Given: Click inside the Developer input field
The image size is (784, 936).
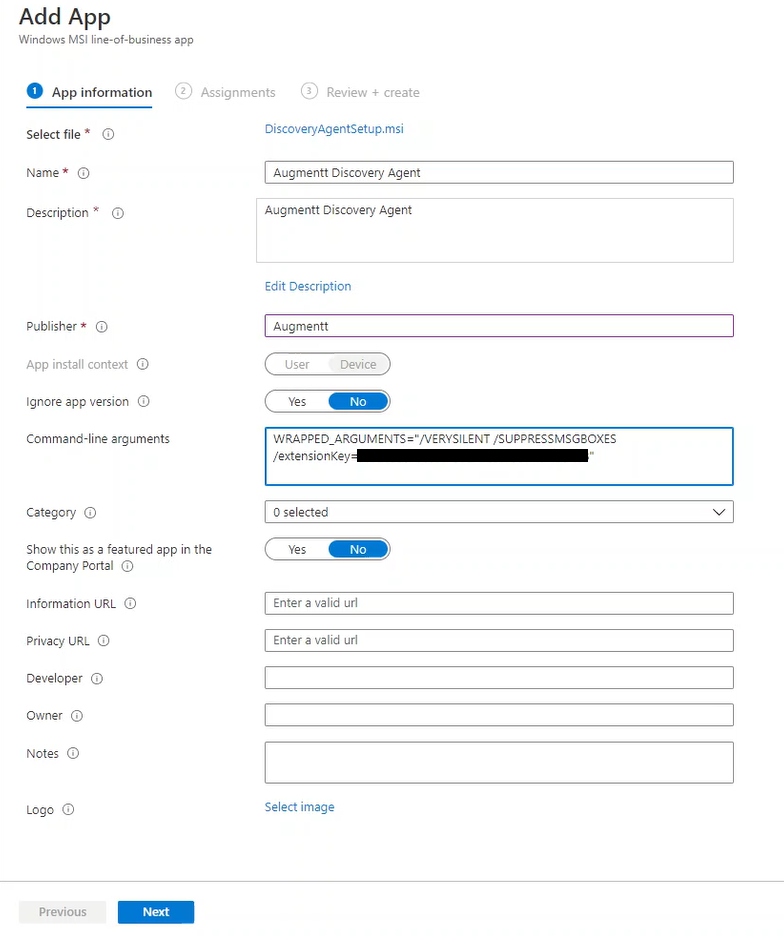Looking at the screenshot, I should point(498,677).
